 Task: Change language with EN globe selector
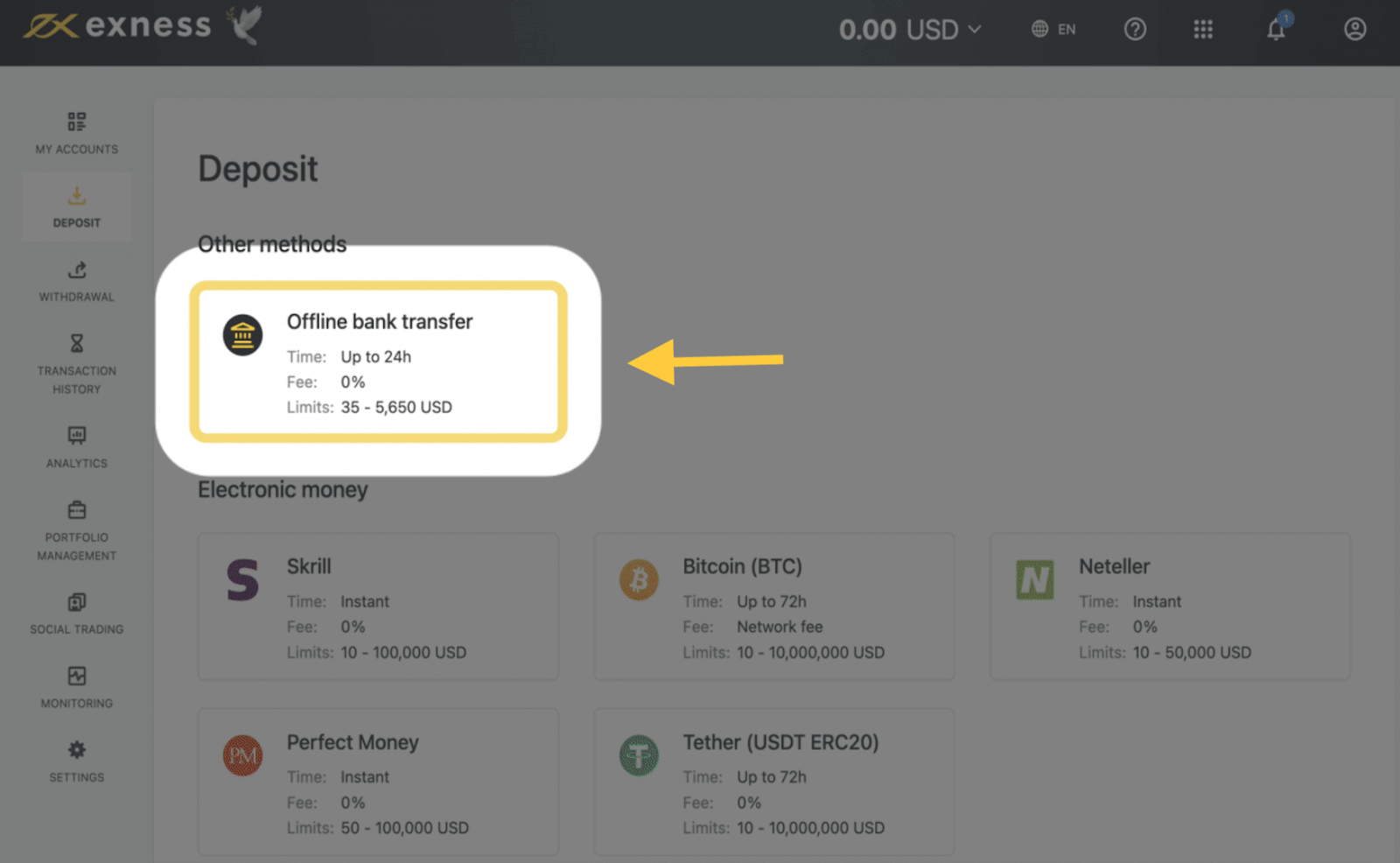point(1053,29)
